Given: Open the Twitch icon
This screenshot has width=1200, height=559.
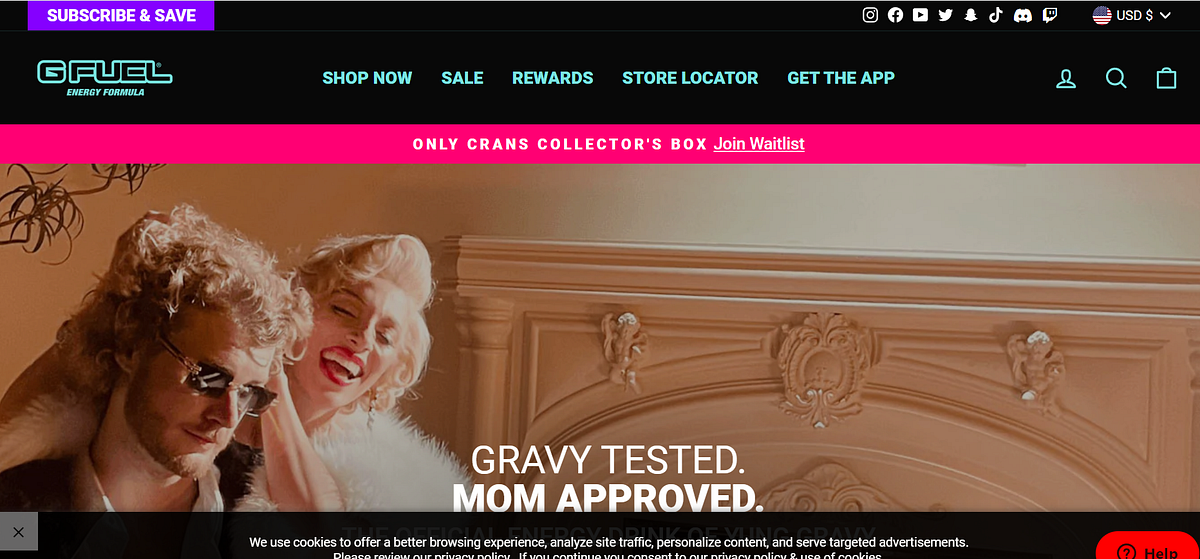Looking at the screenshot, I should coord(1049,15).
